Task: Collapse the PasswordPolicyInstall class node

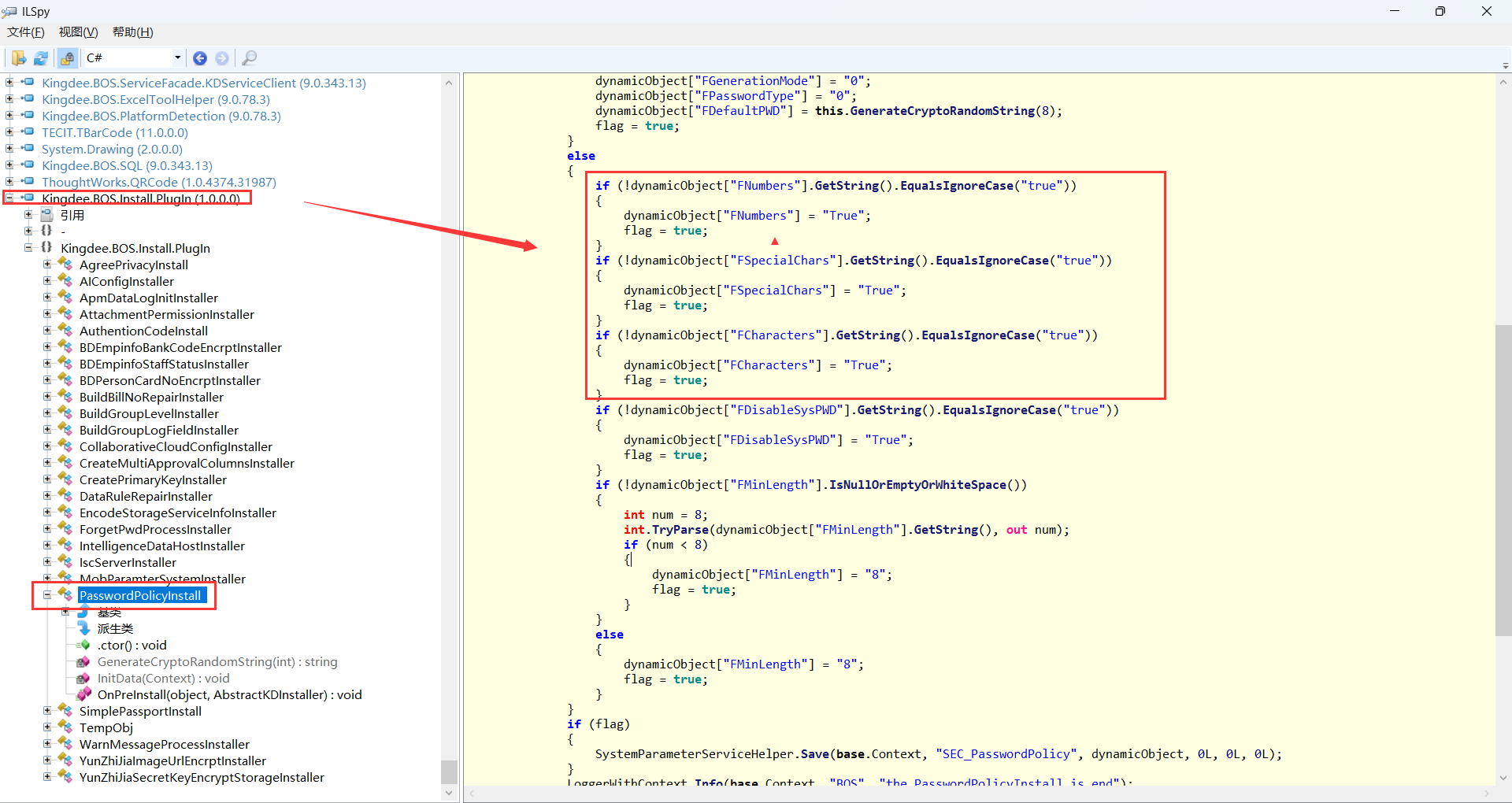Action: [47, 594]
